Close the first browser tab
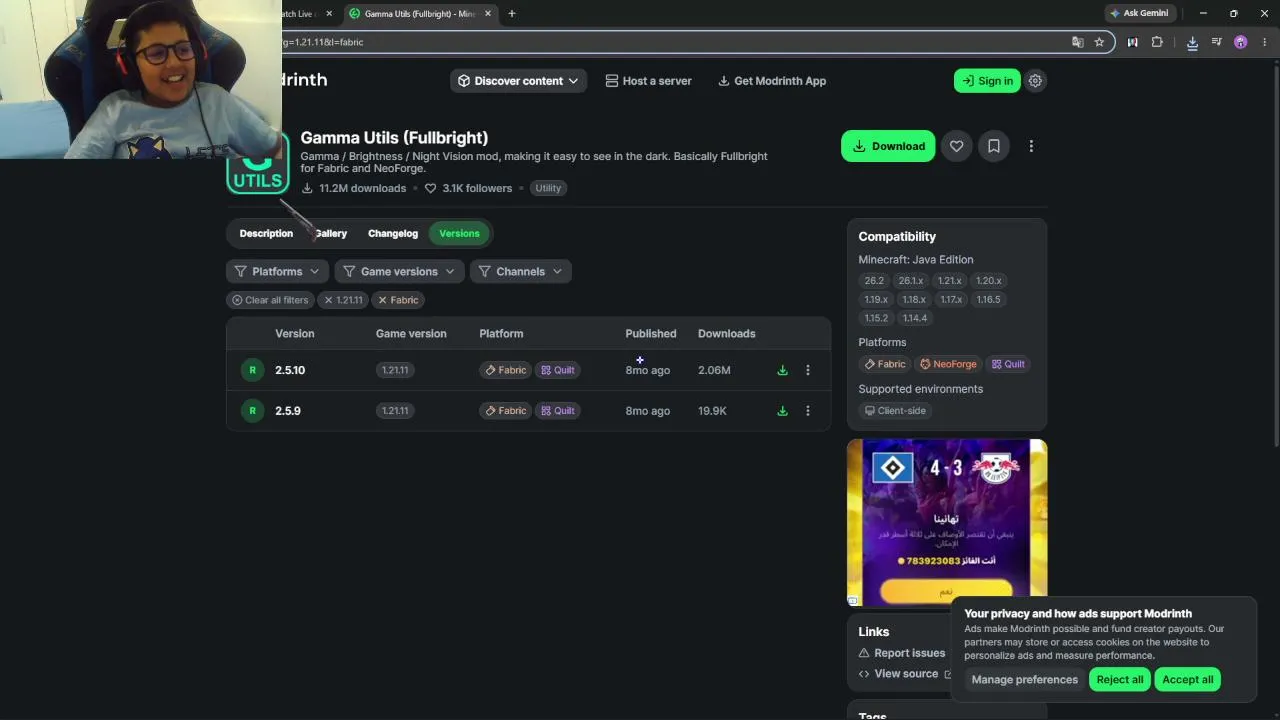This screenshot has height=720, width=1280. [329, 14]
